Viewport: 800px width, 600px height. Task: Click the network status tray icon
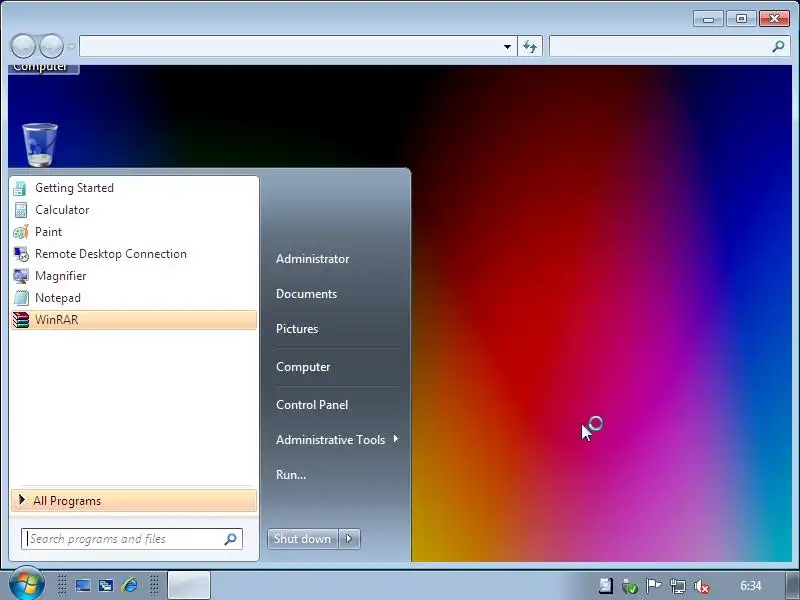click(x=678, y=586)
